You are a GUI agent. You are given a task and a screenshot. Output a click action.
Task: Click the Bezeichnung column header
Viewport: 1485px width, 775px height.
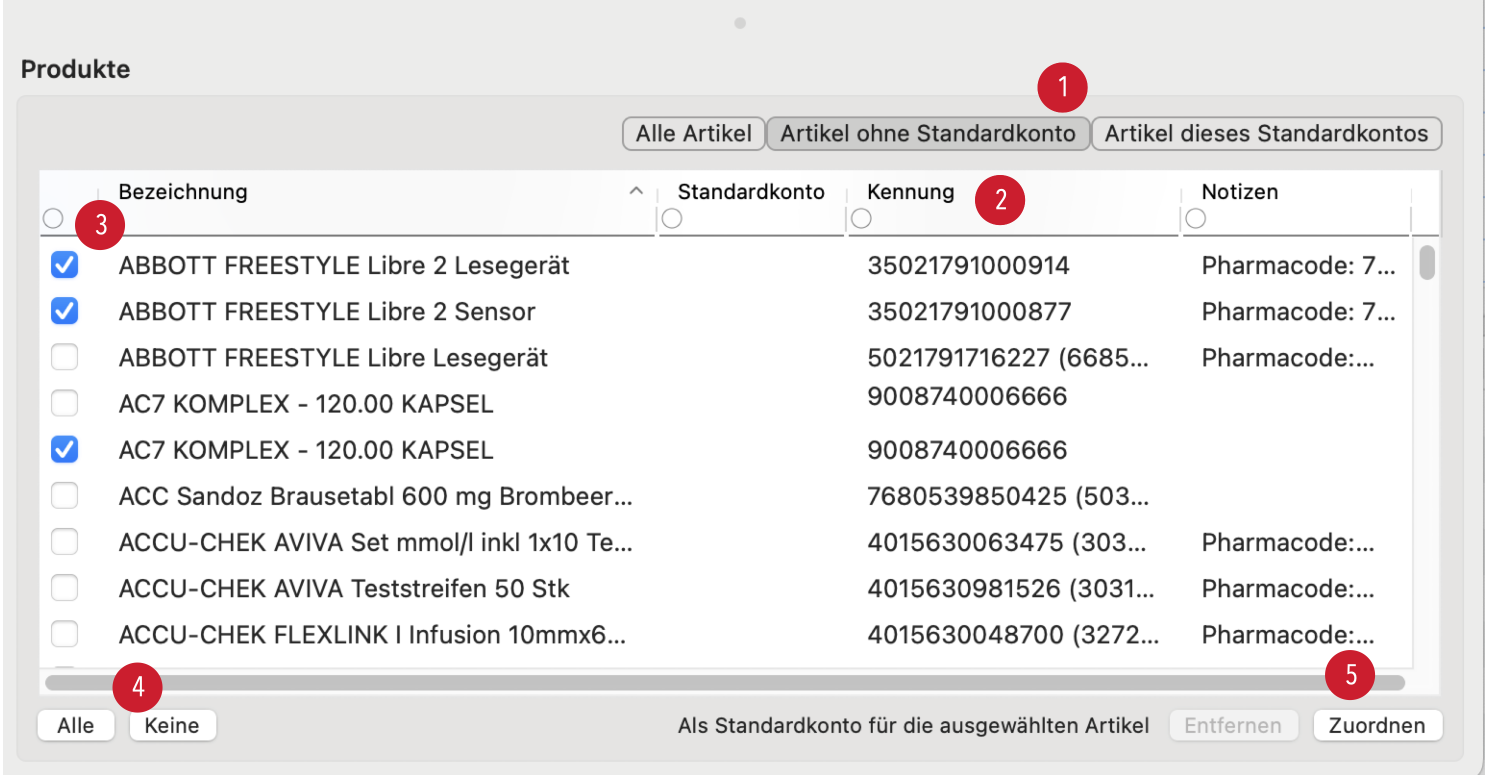point(183,191)
